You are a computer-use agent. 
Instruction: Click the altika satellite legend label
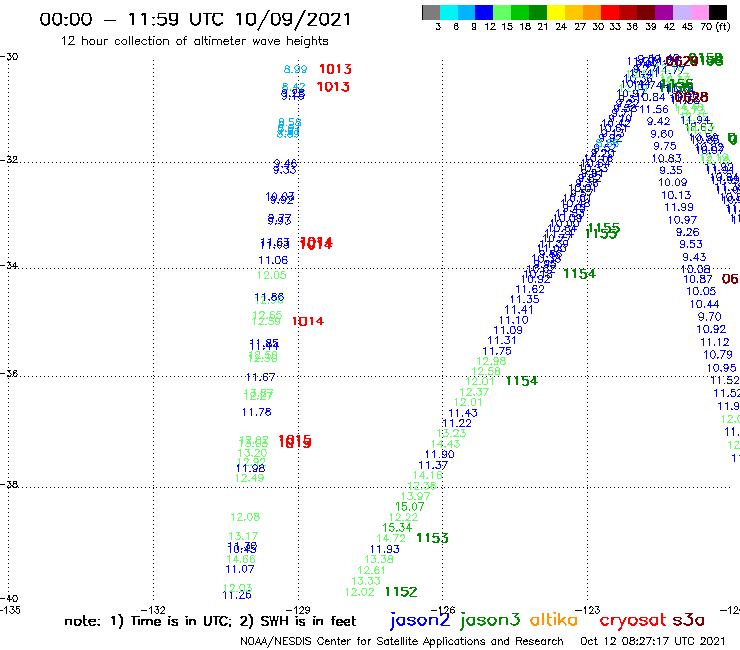coord(553,620)
